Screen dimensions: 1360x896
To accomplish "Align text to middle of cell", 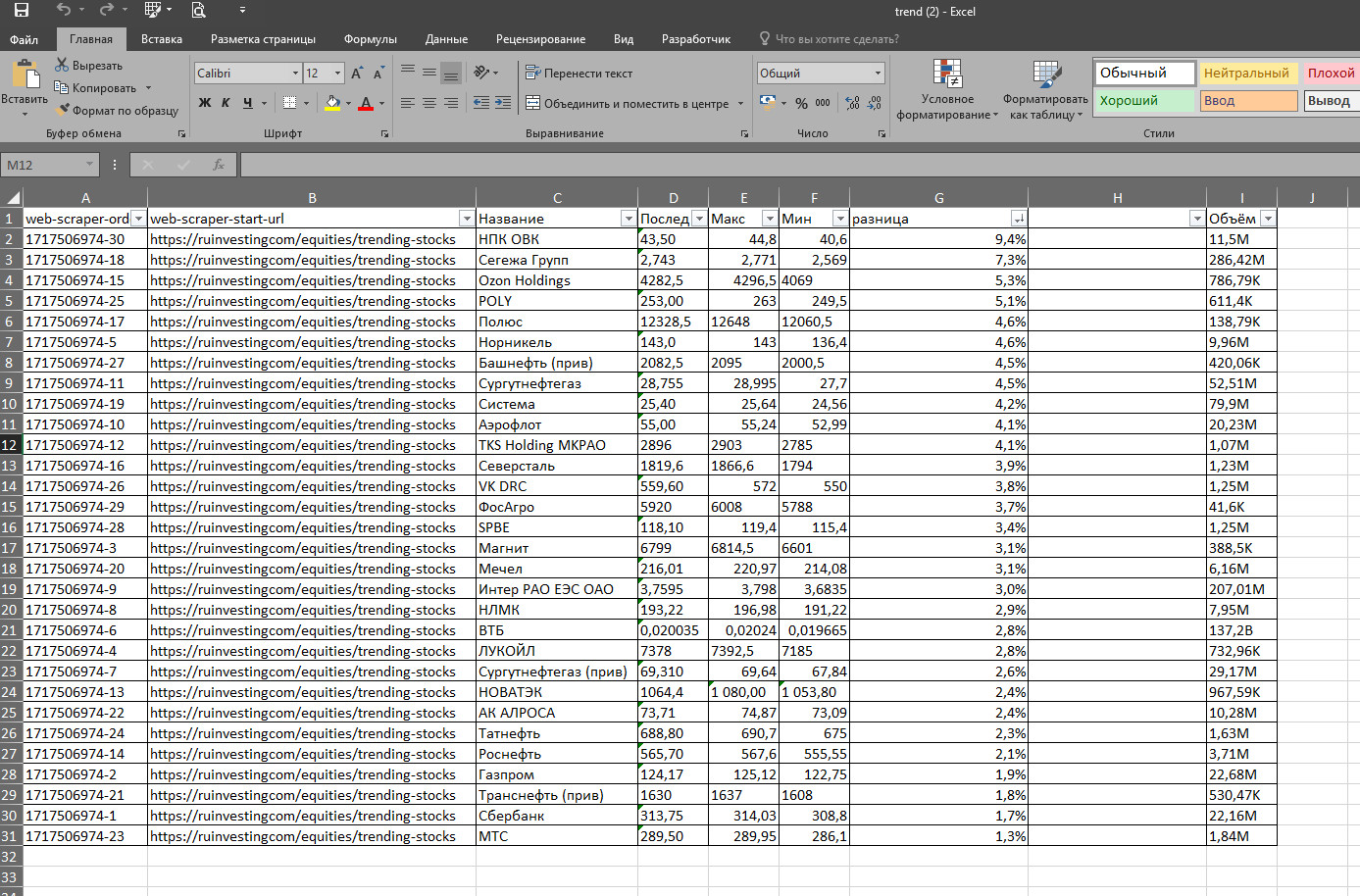I will click(429, 73).
